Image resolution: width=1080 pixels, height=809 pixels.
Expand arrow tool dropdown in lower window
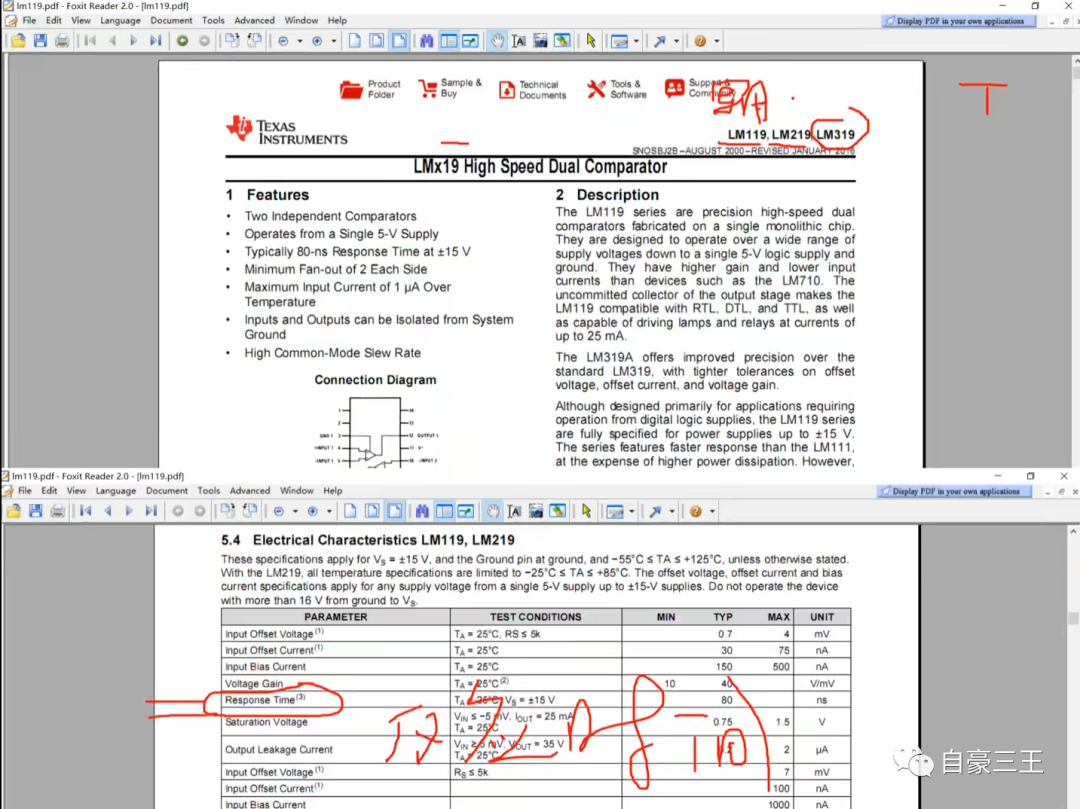(672, 512)
